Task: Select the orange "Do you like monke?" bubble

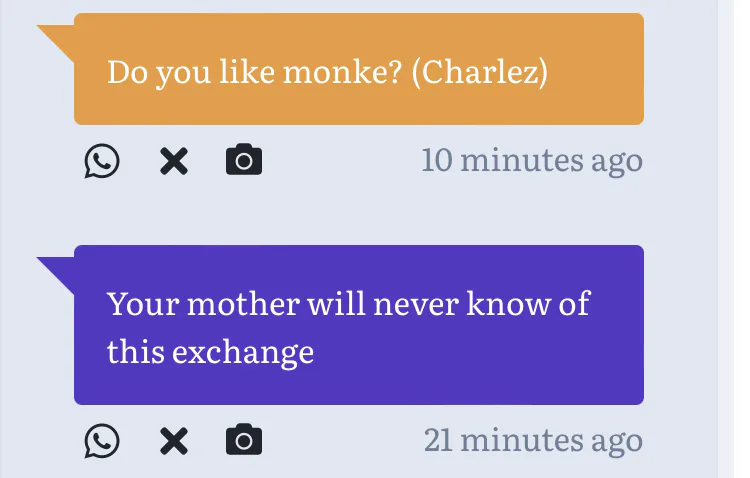Action: (358, 100)
